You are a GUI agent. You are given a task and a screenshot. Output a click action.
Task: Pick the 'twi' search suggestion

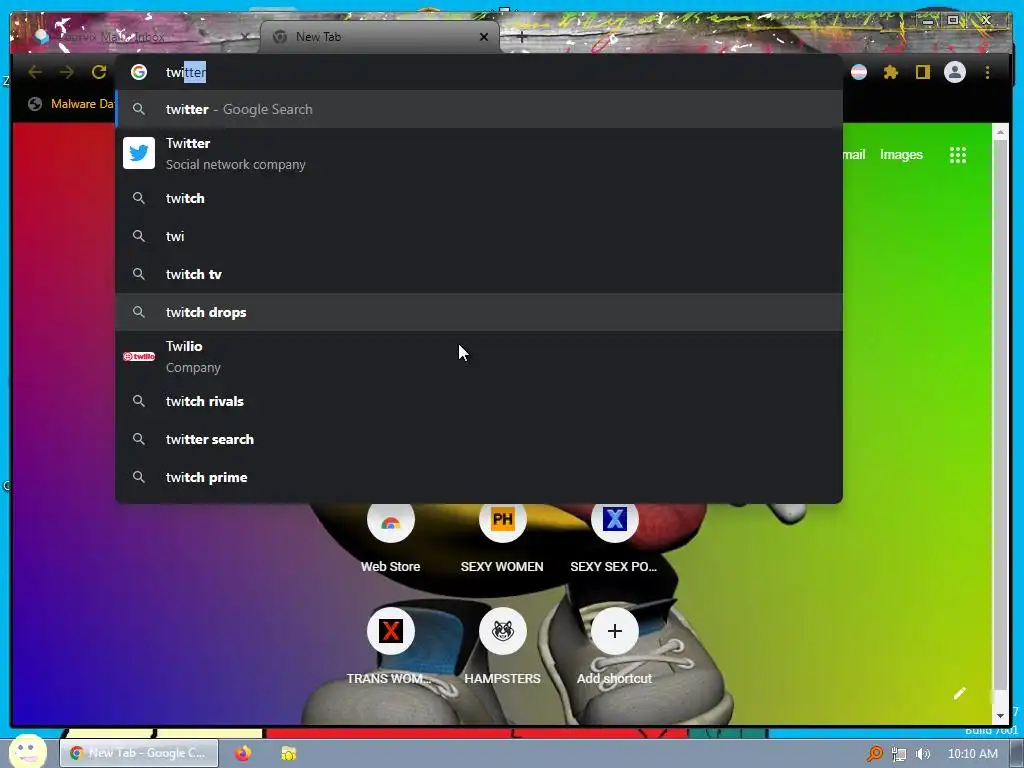(x=479, y=236)
